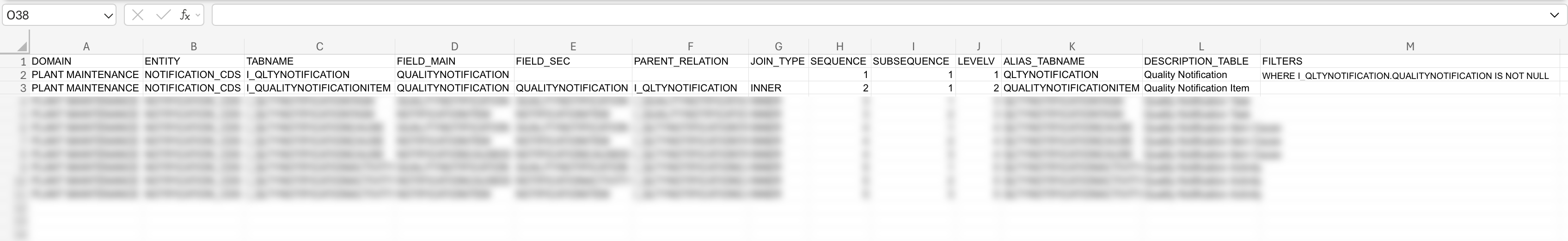Select the I_QLTYNOTIFICATION cell in TABNAME column
1568x241 pixels.
298,75
